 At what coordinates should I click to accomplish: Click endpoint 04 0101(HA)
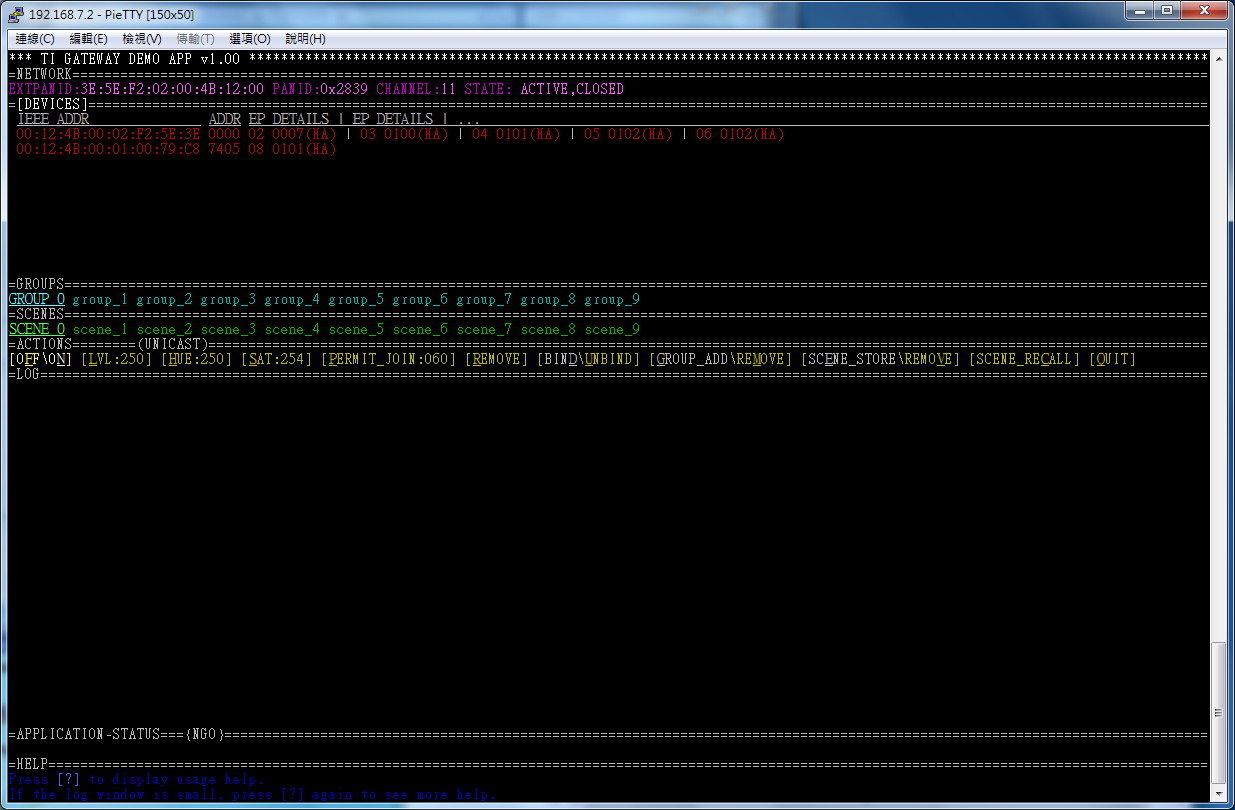pyautogui.click(x=516, y=134)
